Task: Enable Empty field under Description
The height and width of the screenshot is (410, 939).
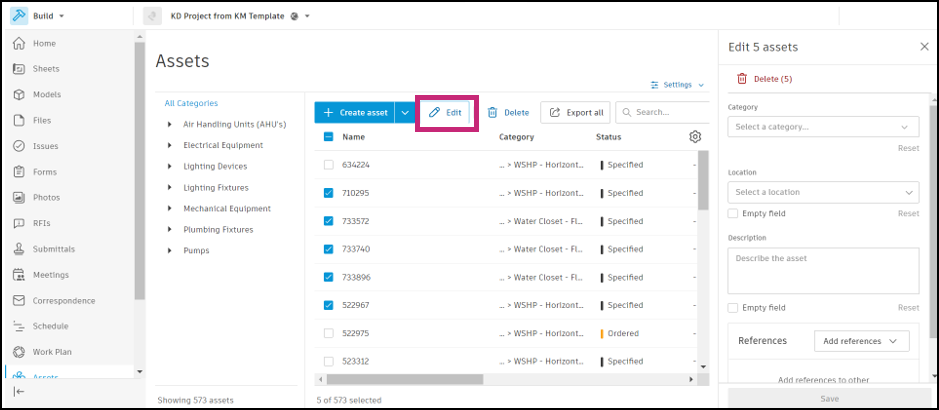Action: click(x=732, y=308)
